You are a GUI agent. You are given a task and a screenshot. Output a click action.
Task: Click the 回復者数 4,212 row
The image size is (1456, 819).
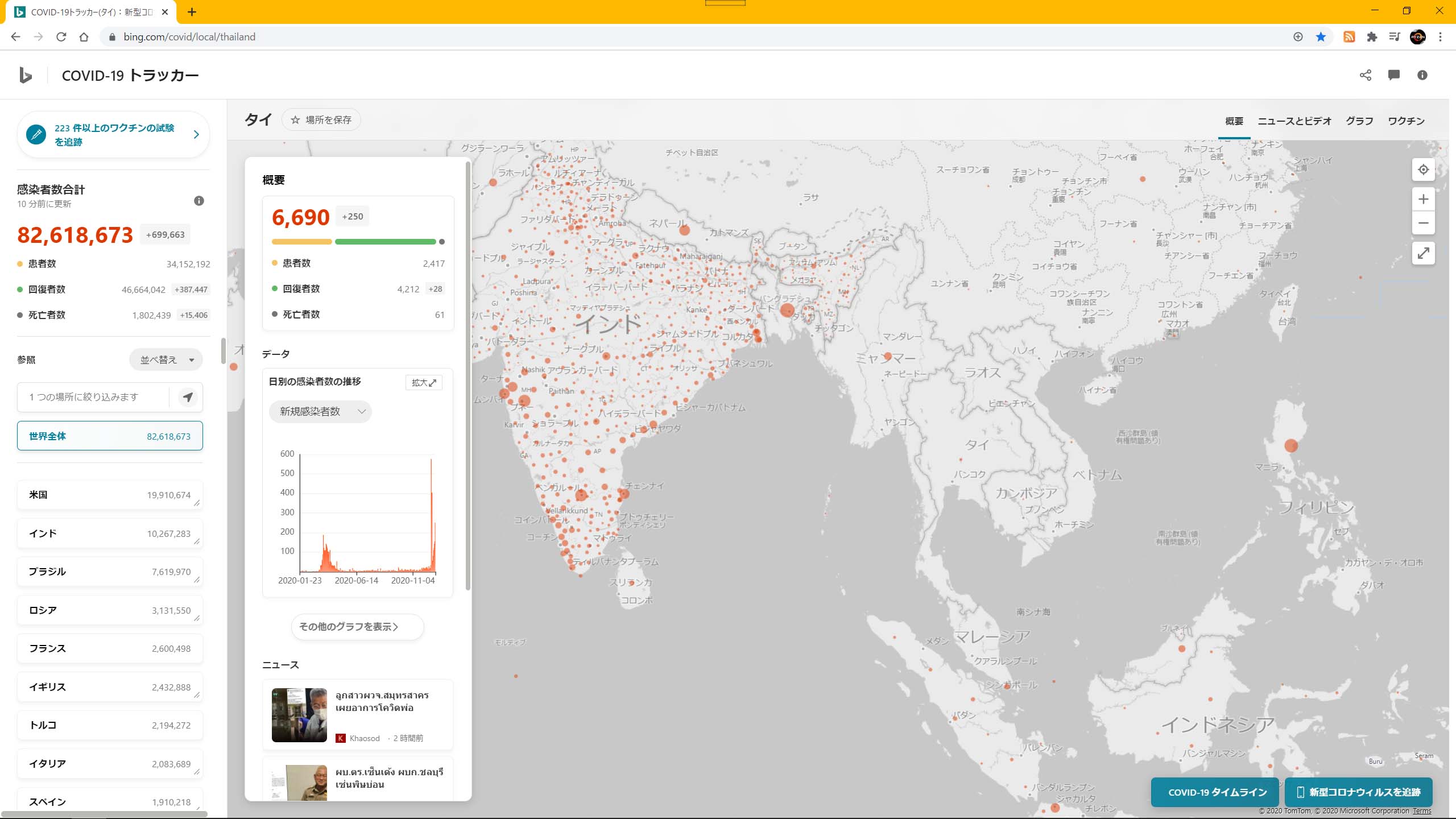(358, 289)
